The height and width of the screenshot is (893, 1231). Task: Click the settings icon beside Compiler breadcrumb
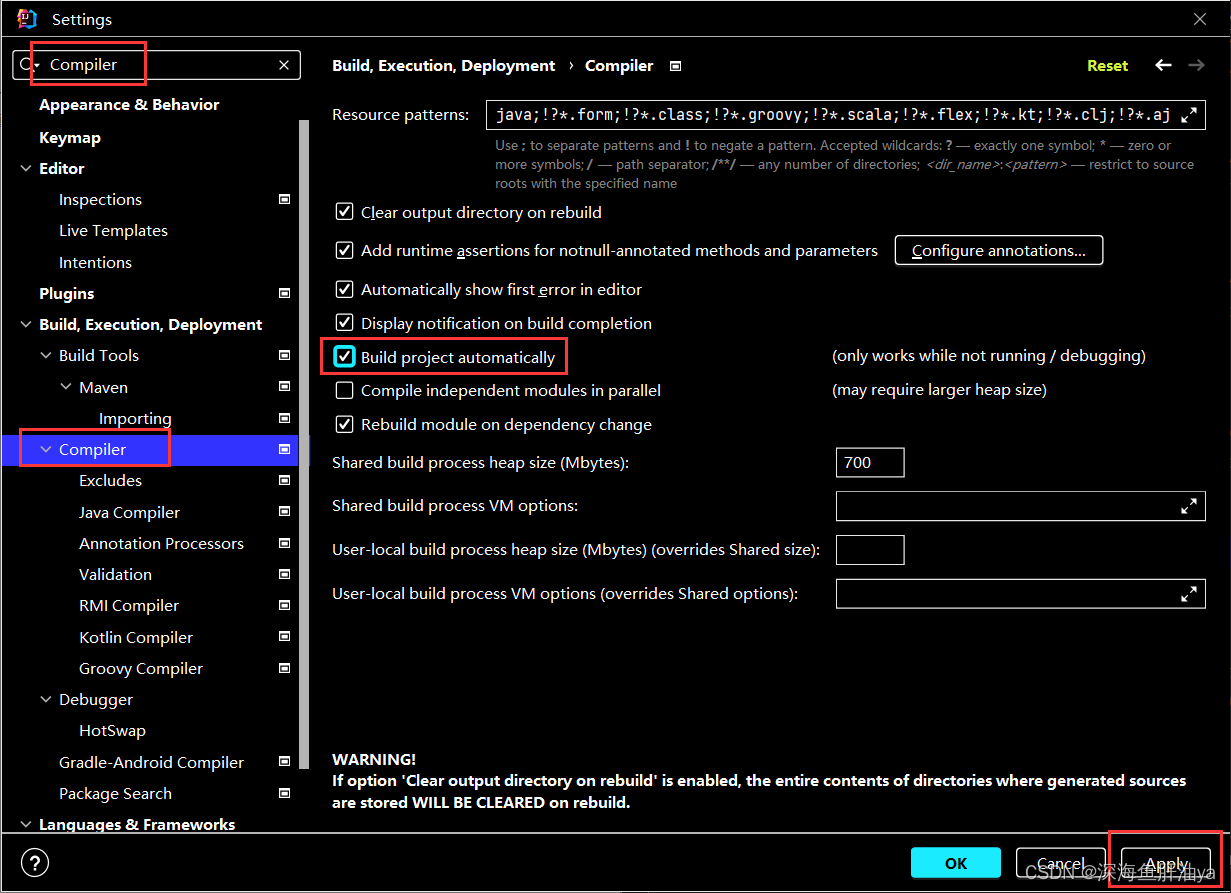pyautogui.click(x=675, y=65)
